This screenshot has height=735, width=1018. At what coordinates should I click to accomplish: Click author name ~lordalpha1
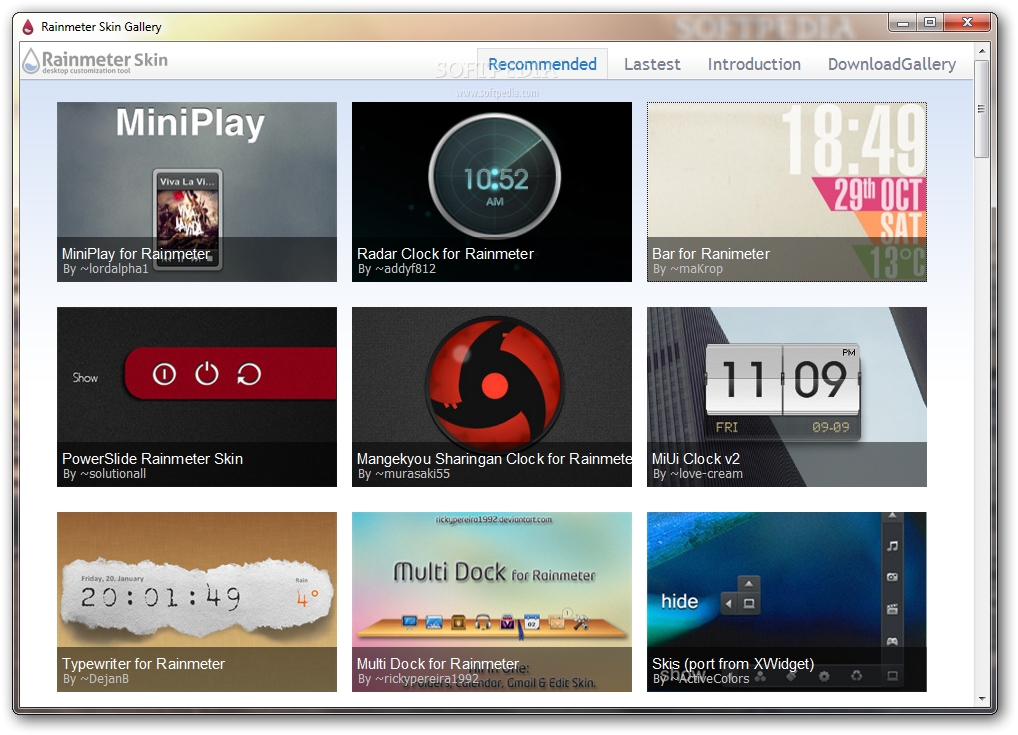click(x=114, y=269)
